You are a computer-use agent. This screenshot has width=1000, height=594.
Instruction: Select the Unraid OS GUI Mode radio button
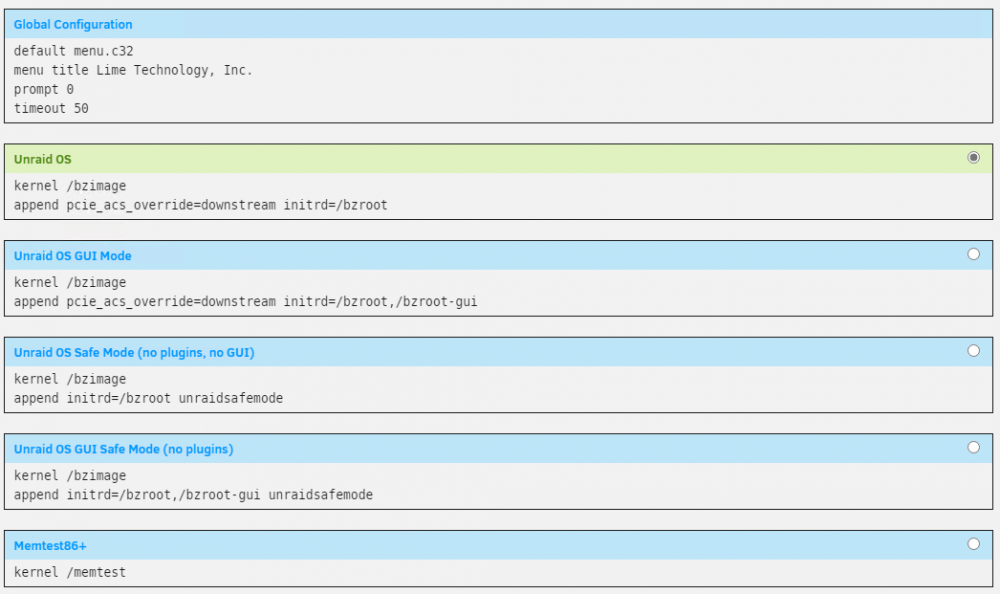[973, 254]
